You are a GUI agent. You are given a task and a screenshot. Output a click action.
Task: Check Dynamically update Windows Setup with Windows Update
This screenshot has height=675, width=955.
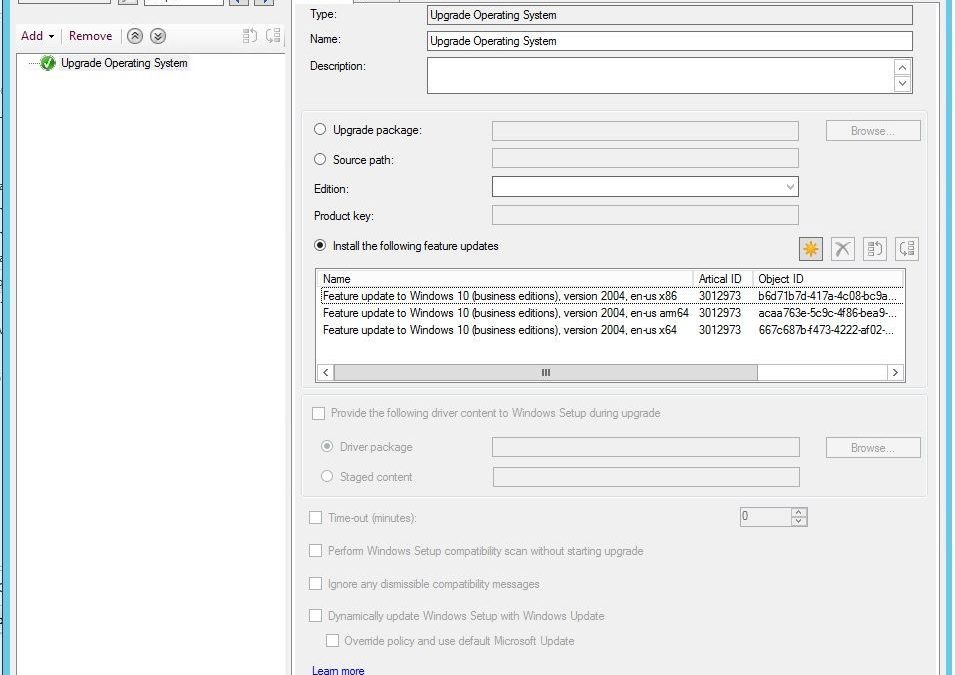pos(315,615)
